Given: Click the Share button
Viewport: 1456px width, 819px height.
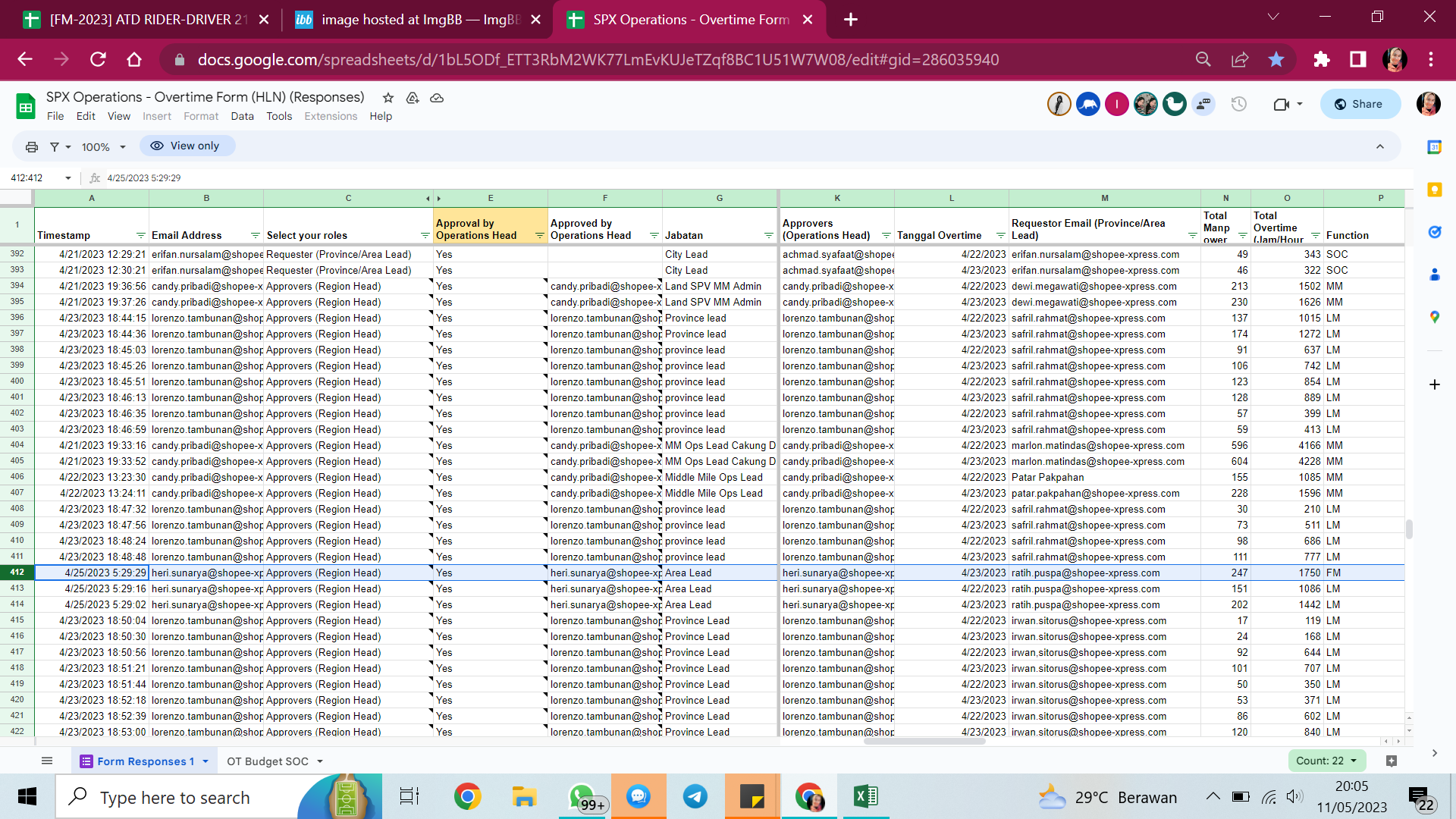Looking at the screenshot, I should click(x=1360, y=104).
